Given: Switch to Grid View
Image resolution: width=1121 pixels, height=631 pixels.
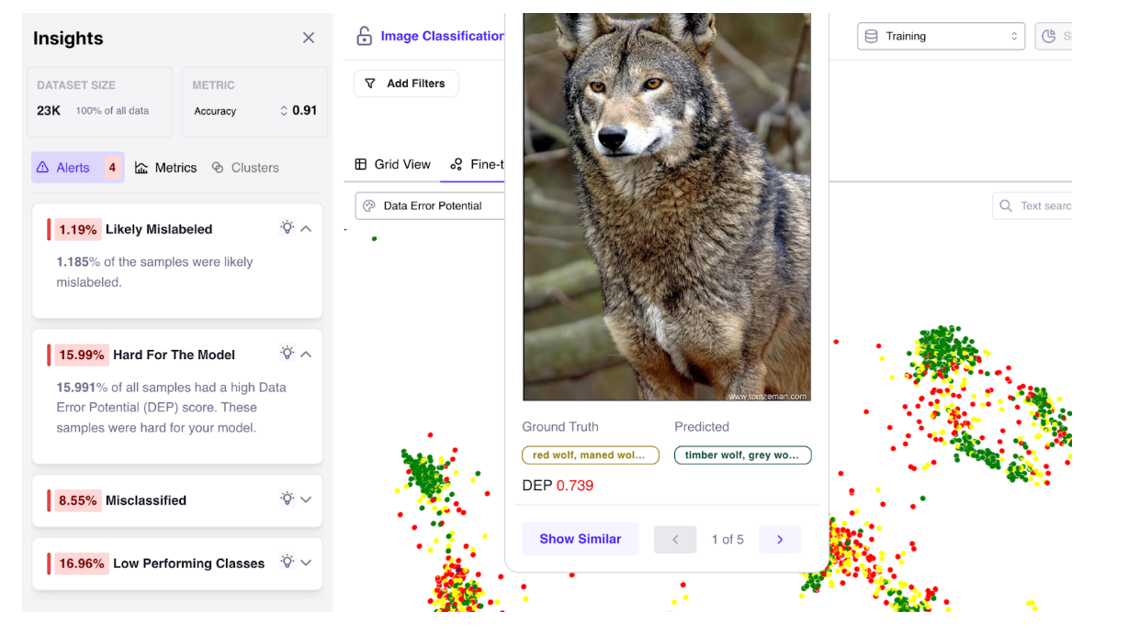Looking at the screenshot, I should (x=392, y=164).
